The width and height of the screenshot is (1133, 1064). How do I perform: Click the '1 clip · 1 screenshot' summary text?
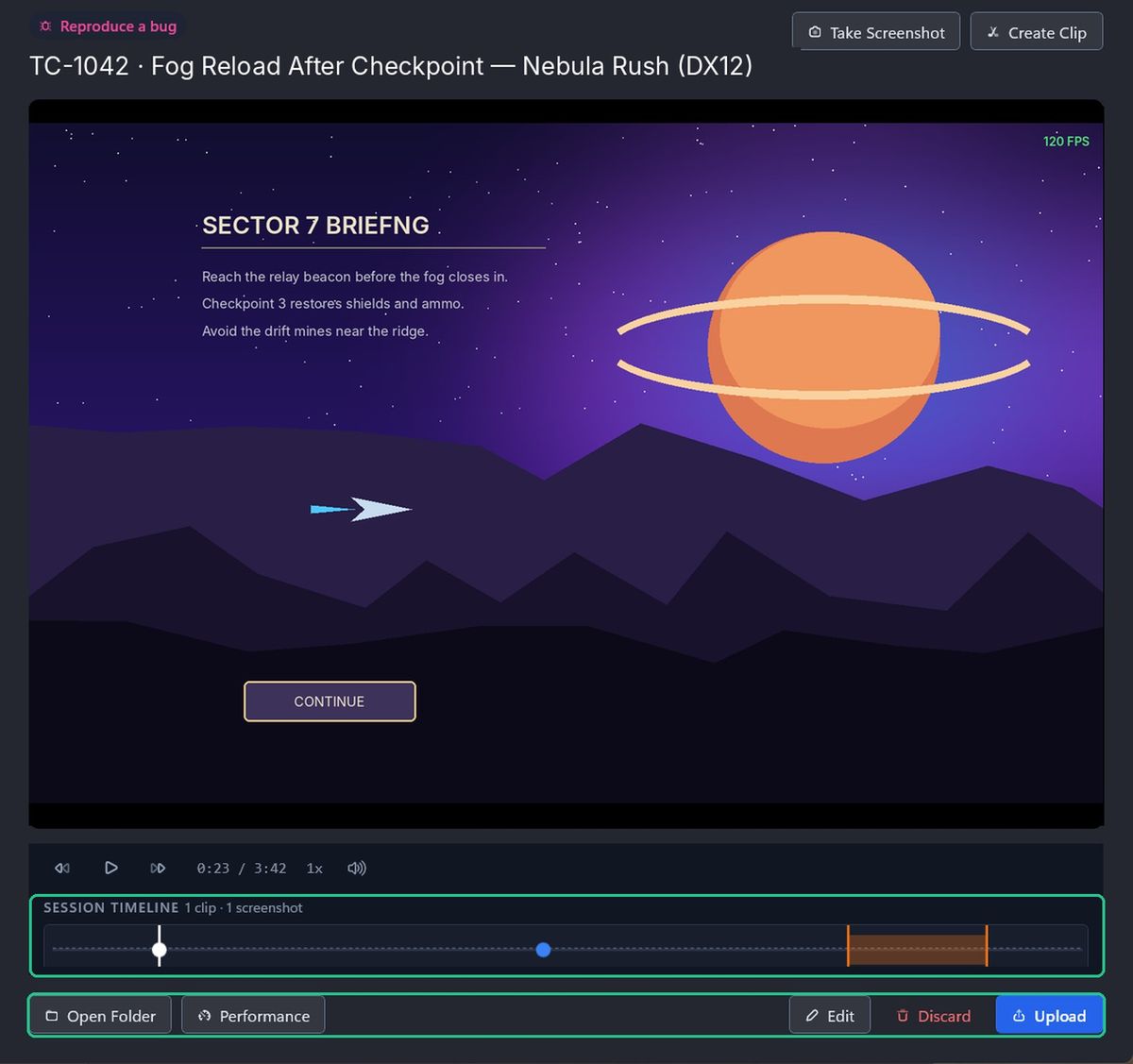point(244,907)
